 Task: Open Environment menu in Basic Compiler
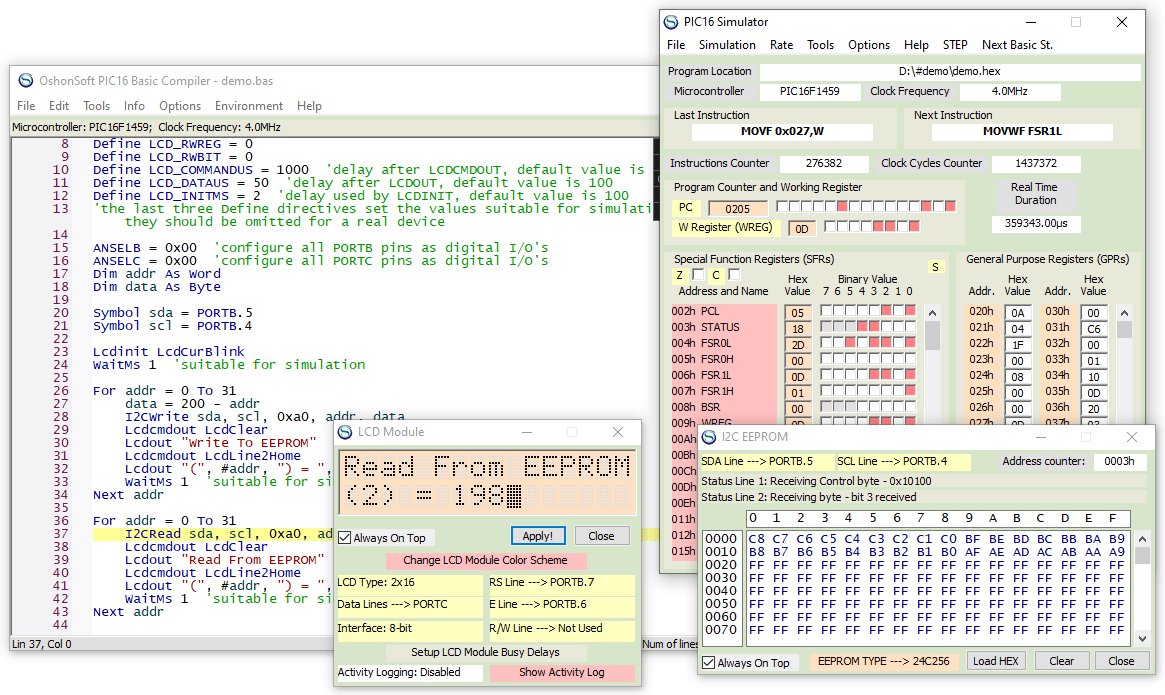pyautogui.click(x=249, y=106)
